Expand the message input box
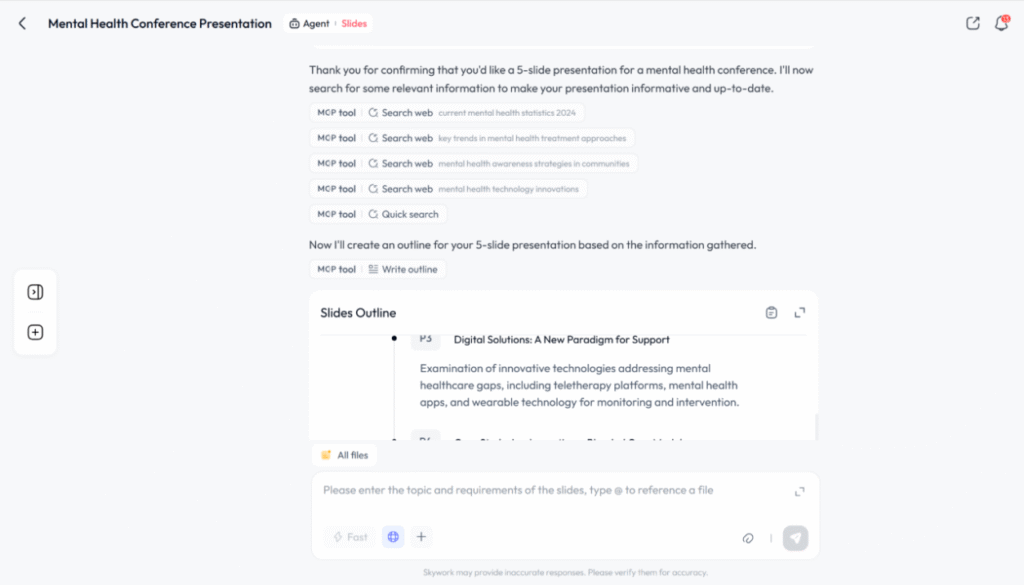 click(x=799, y=491)
